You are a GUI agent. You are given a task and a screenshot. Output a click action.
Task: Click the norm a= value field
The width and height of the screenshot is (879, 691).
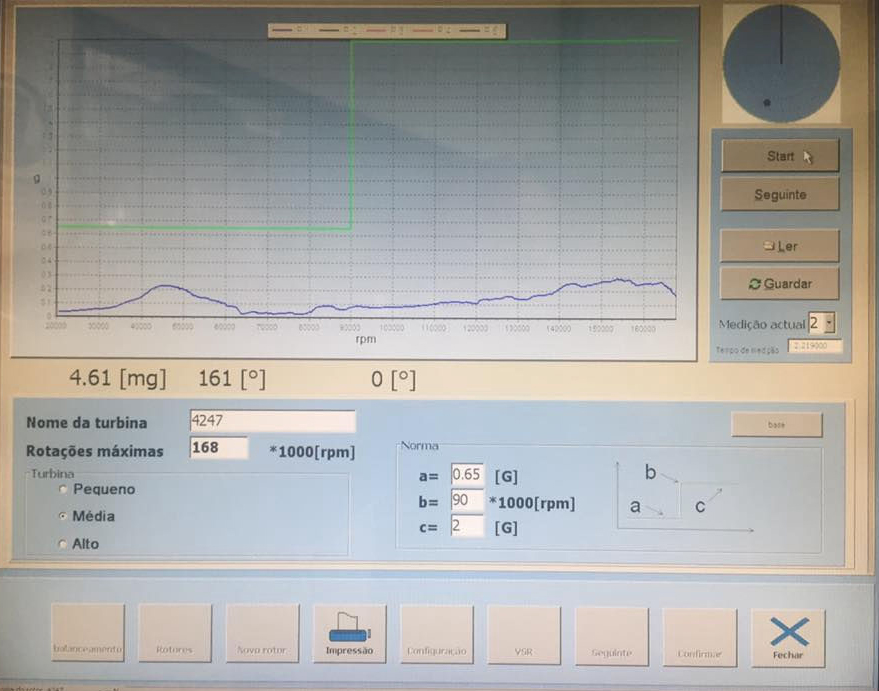pyautogui.click(x=467, y=474)
